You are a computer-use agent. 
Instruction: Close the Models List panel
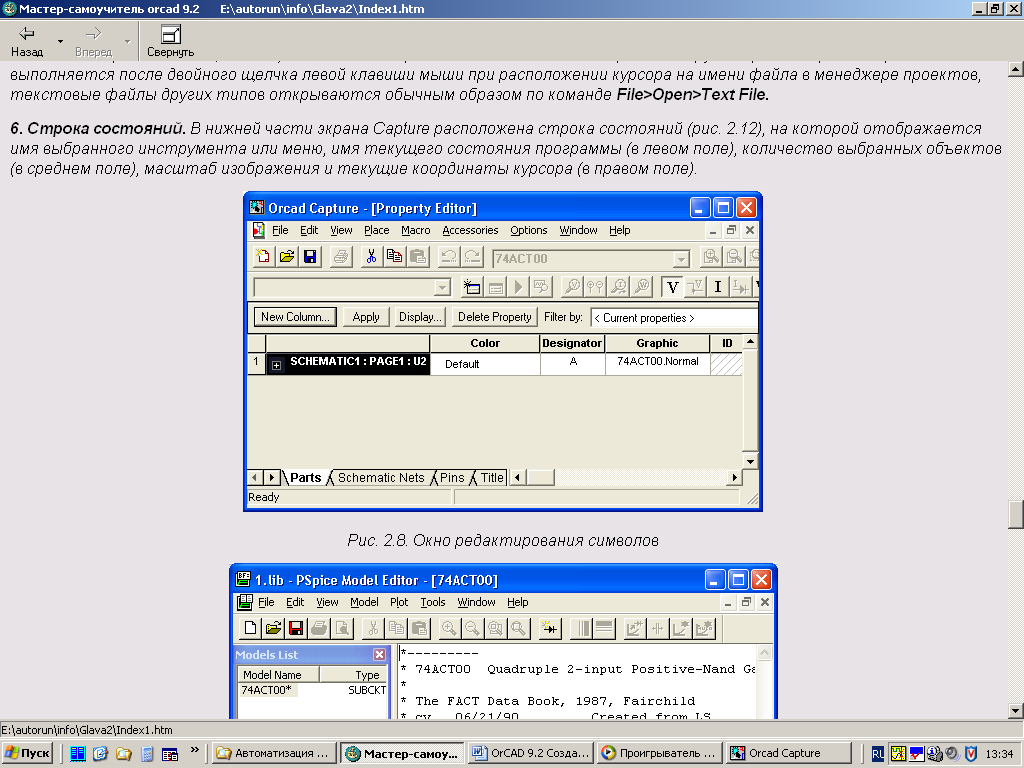tap(379, 654)
